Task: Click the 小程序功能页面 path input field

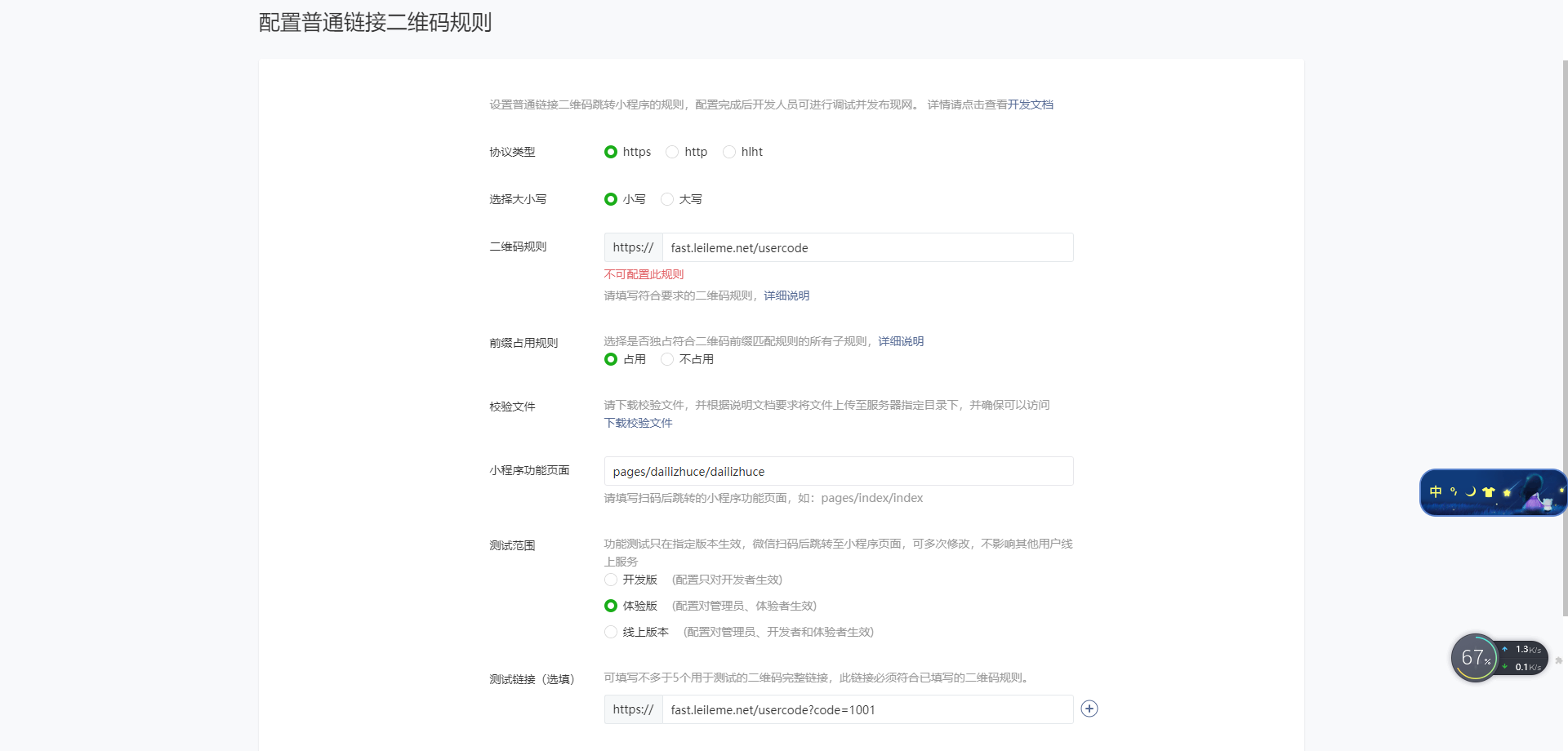Action: pyautogui.click(x=839, y=471)
